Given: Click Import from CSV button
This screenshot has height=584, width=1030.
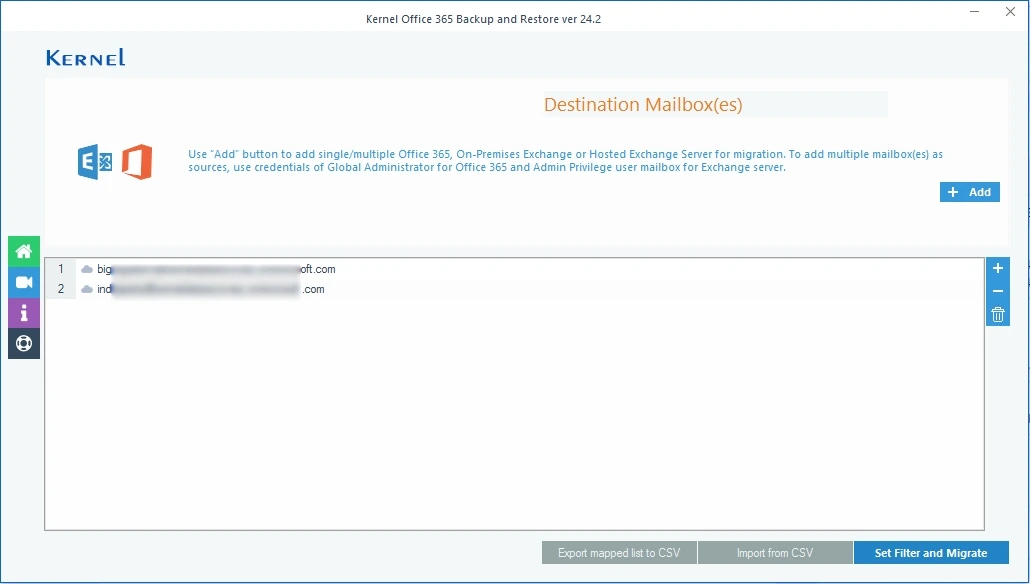Looking at the screenshot, I should click(x=775, y=552).
